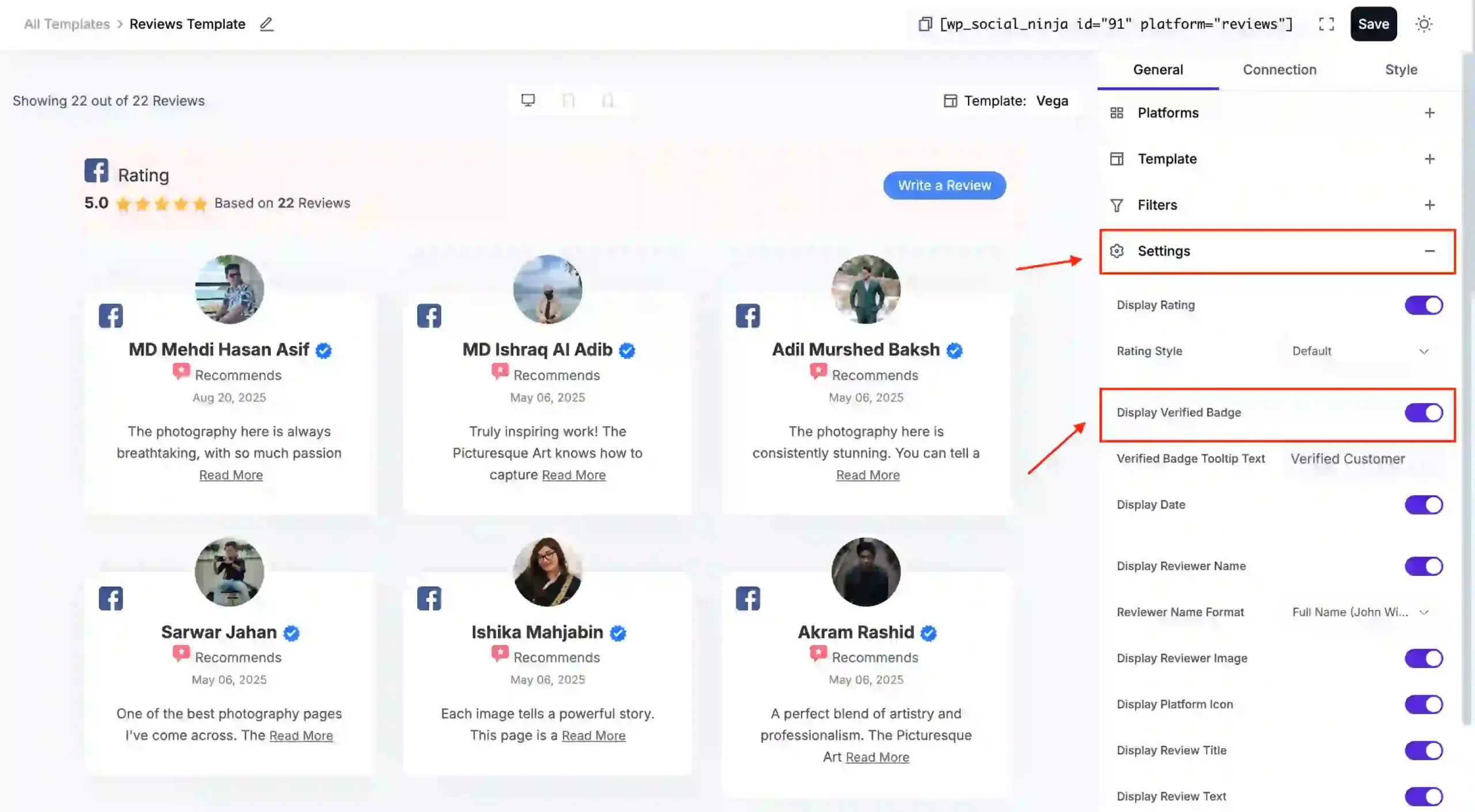
Task: Toggle off Display Reviewer Image
Action: pos(1424,658)
